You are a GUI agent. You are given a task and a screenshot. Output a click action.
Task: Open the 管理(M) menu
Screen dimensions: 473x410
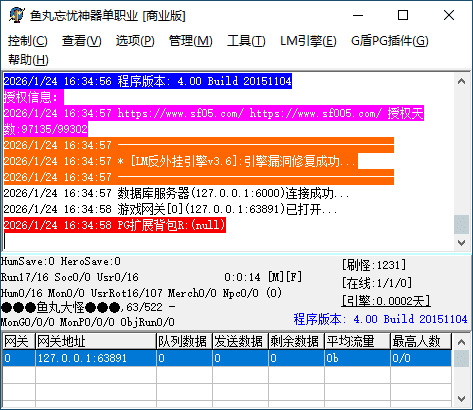191,41
